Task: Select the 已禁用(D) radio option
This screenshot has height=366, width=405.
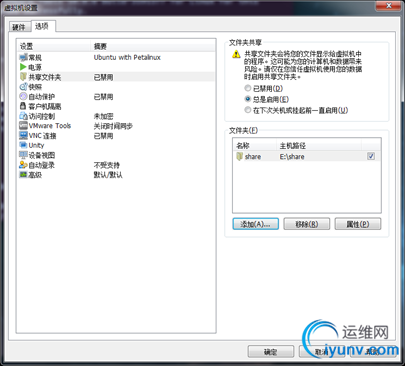Action: click(248, 88)
